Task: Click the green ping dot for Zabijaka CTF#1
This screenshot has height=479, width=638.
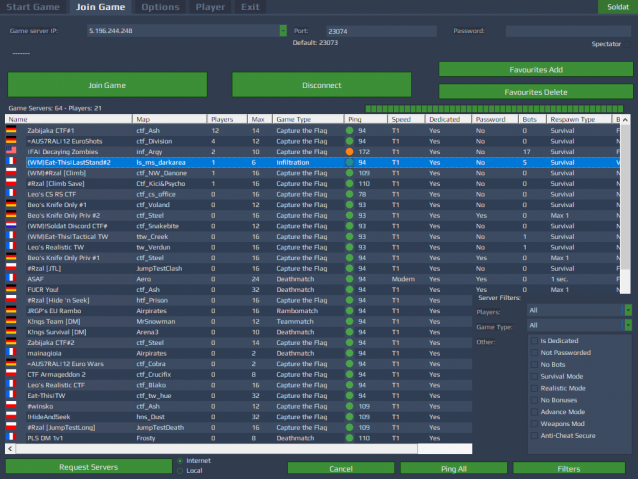Action: tap(350, 130)
